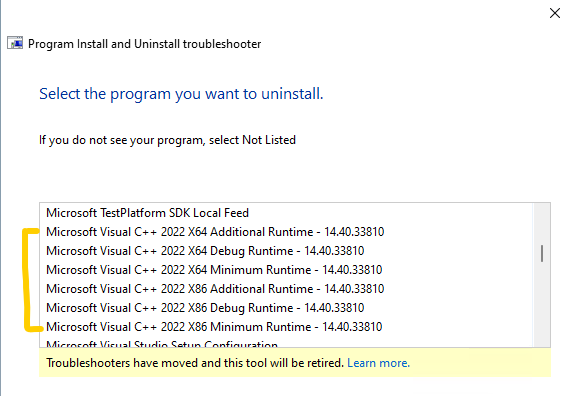Click the 'Troubleshooters have moved' notice text
The height and width of the screenshot is (396, 567).
195,363
